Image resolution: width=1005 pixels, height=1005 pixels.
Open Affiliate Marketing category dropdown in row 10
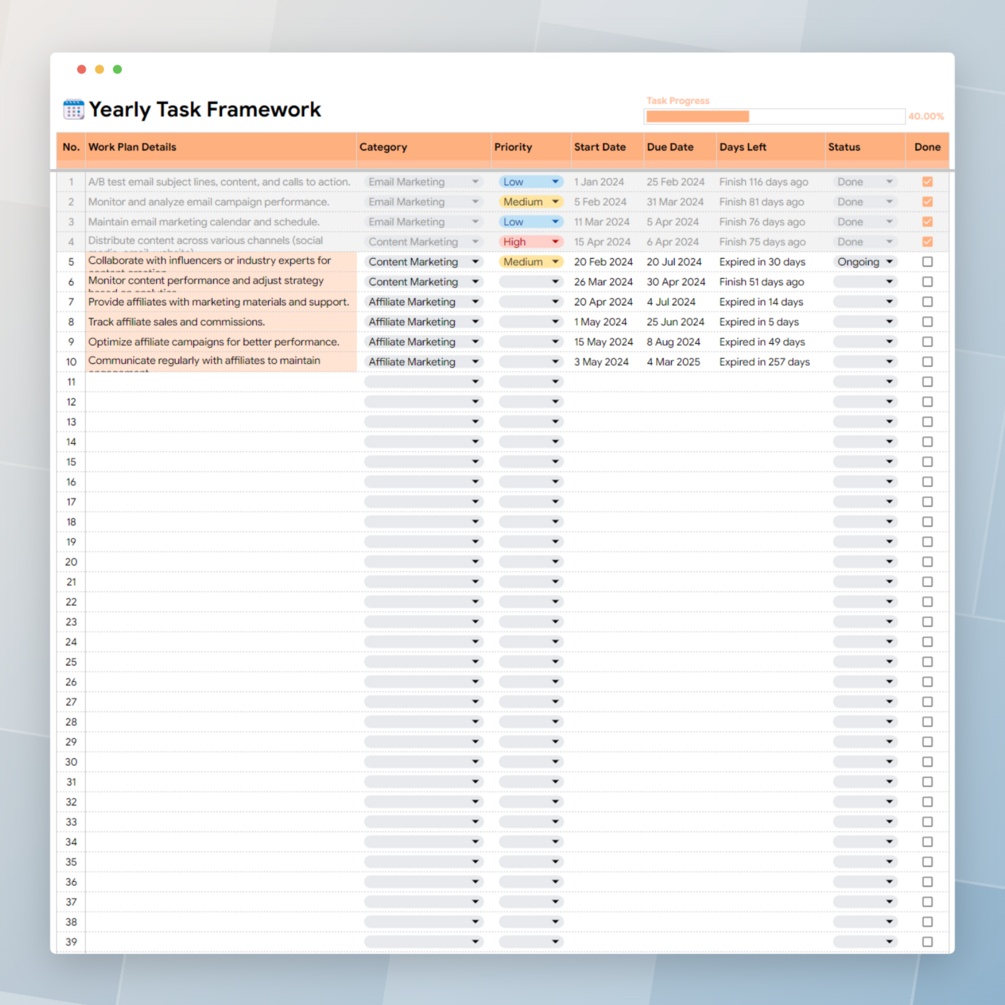pyautogui.click(x=424, y=361)
